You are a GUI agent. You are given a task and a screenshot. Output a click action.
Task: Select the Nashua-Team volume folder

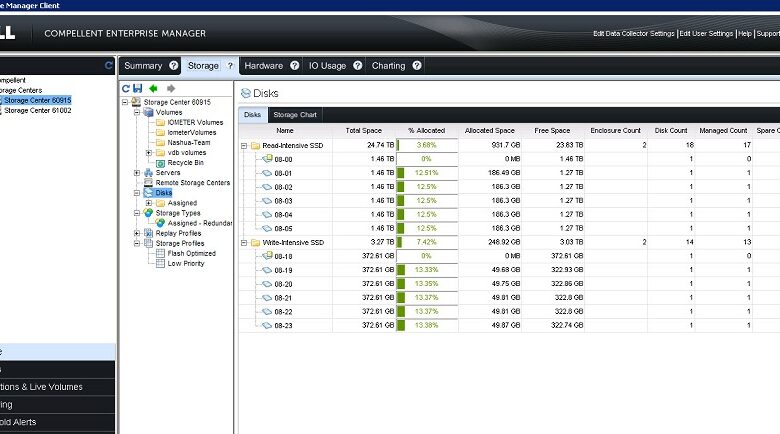click(x=189, y=142)
